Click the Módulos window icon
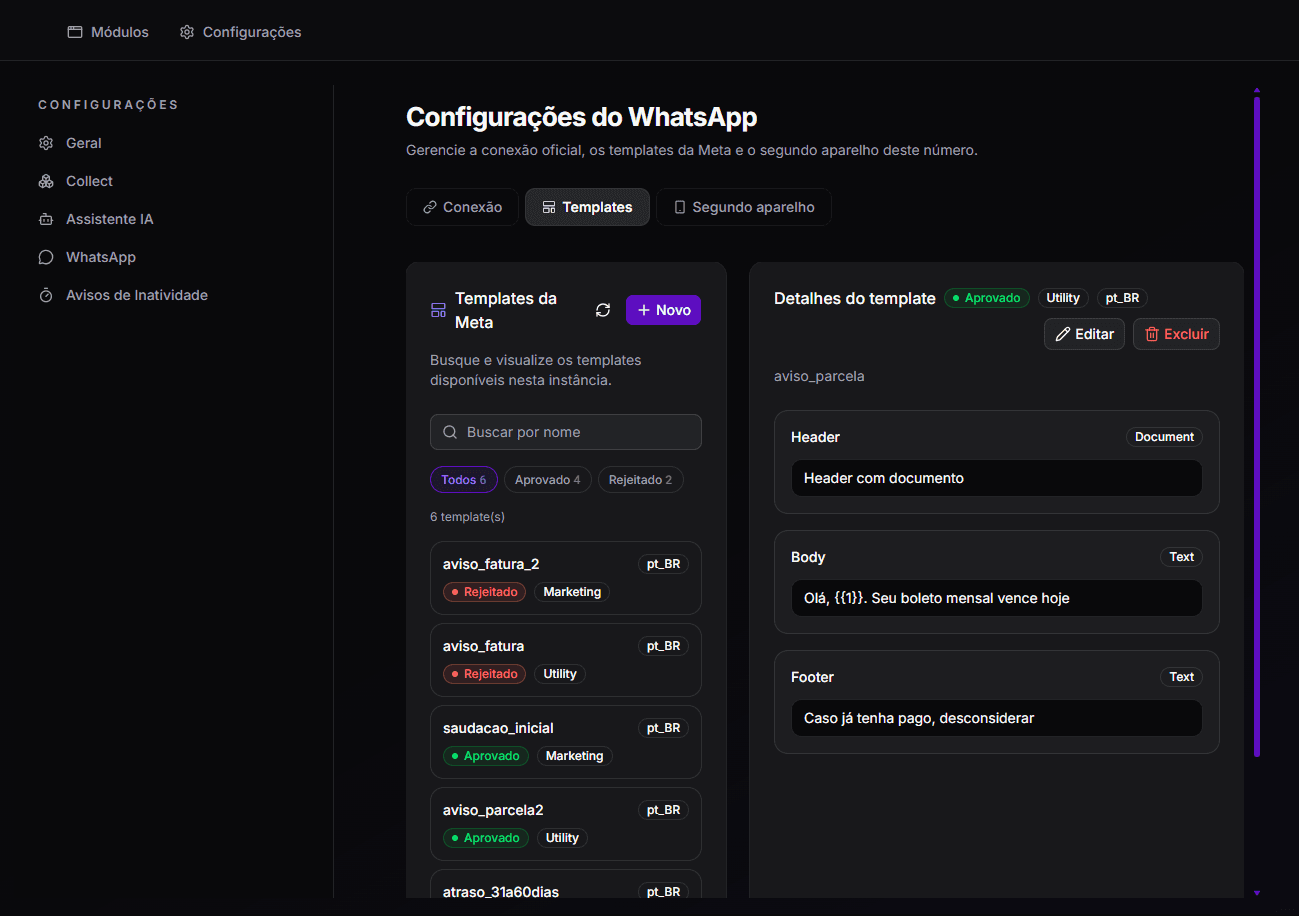Image resolution: width=1299 pixels, height=916 pixels. click(x=75, y=32)
